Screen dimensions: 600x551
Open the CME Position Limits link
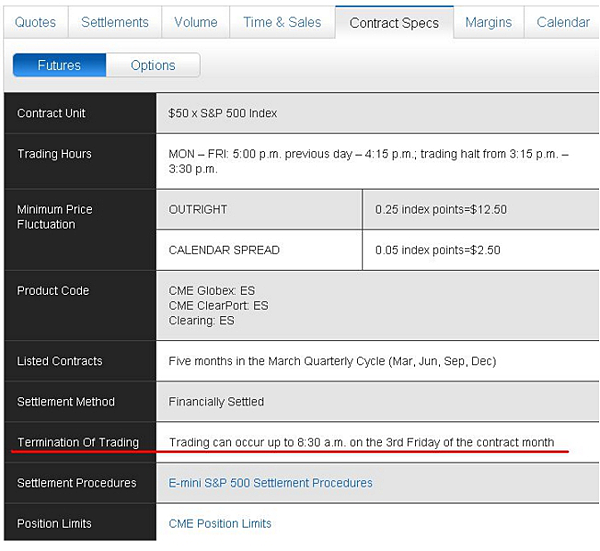(x=220, y=523)
